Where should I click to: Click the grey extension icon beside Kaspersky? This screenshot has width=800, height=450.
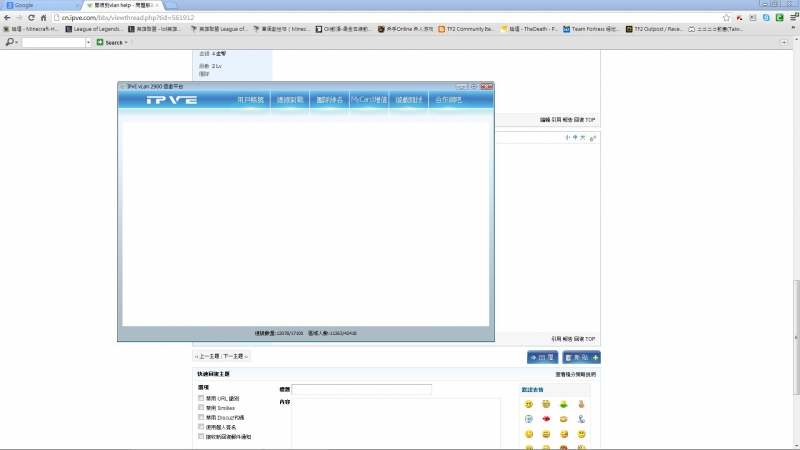[753, 17]
